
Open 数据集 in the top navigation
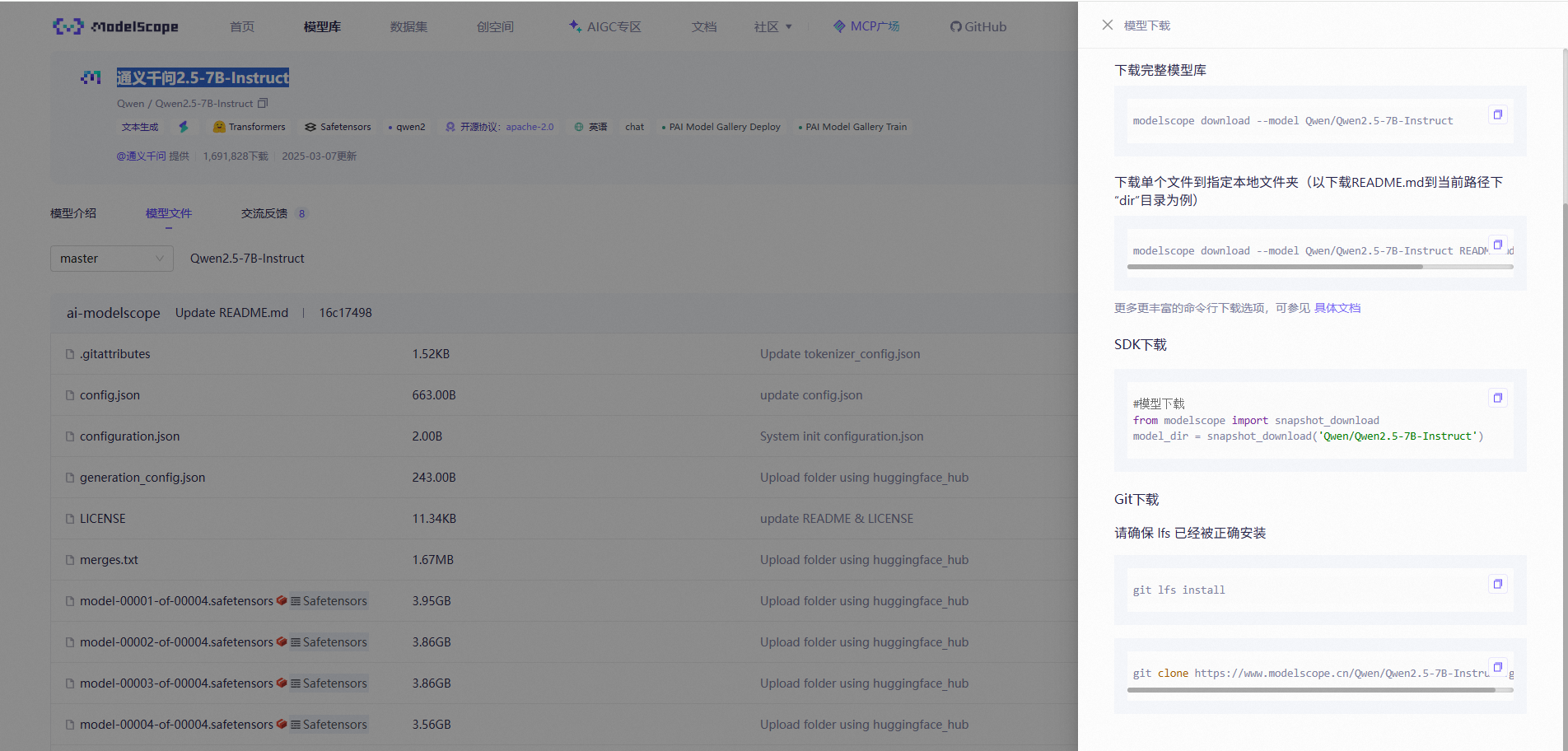pyautogui.click(x=408, y=27)
